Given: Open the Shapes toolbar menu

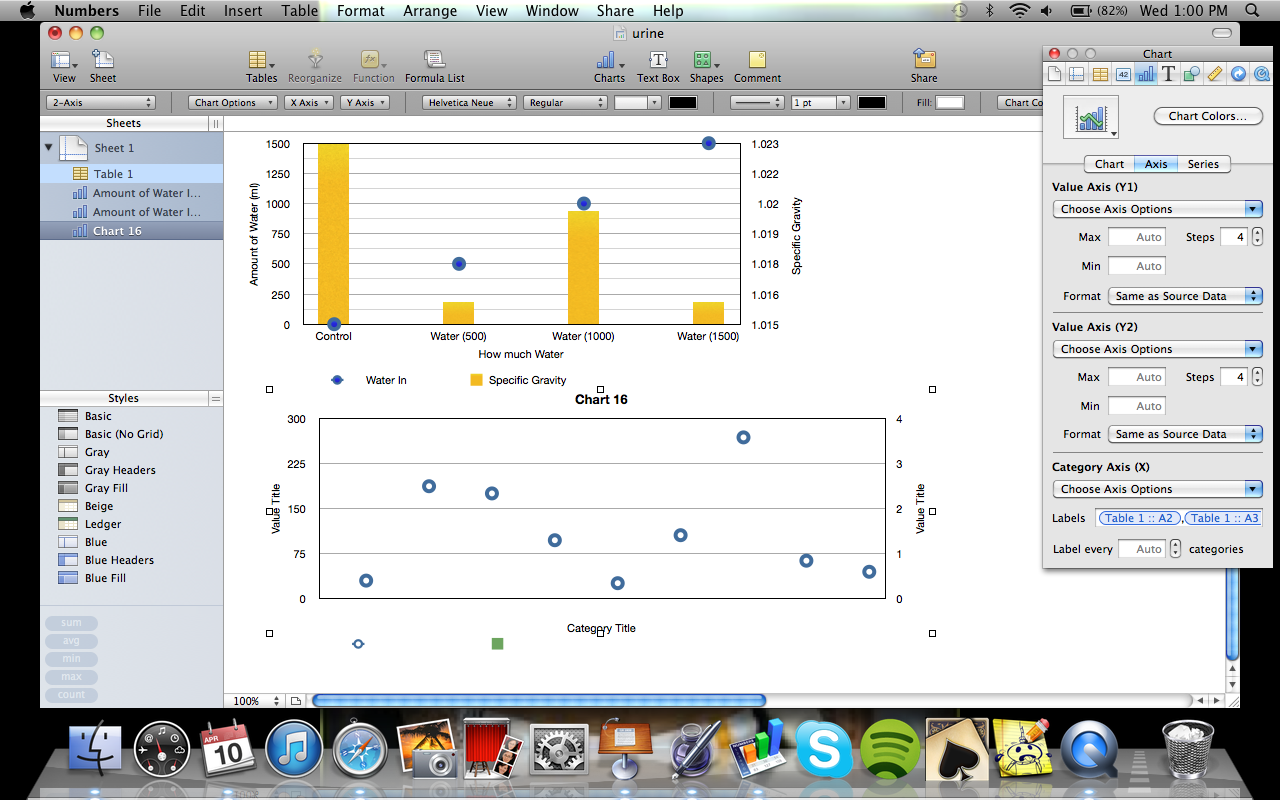Looking at the screenshot, I should 706,66.
